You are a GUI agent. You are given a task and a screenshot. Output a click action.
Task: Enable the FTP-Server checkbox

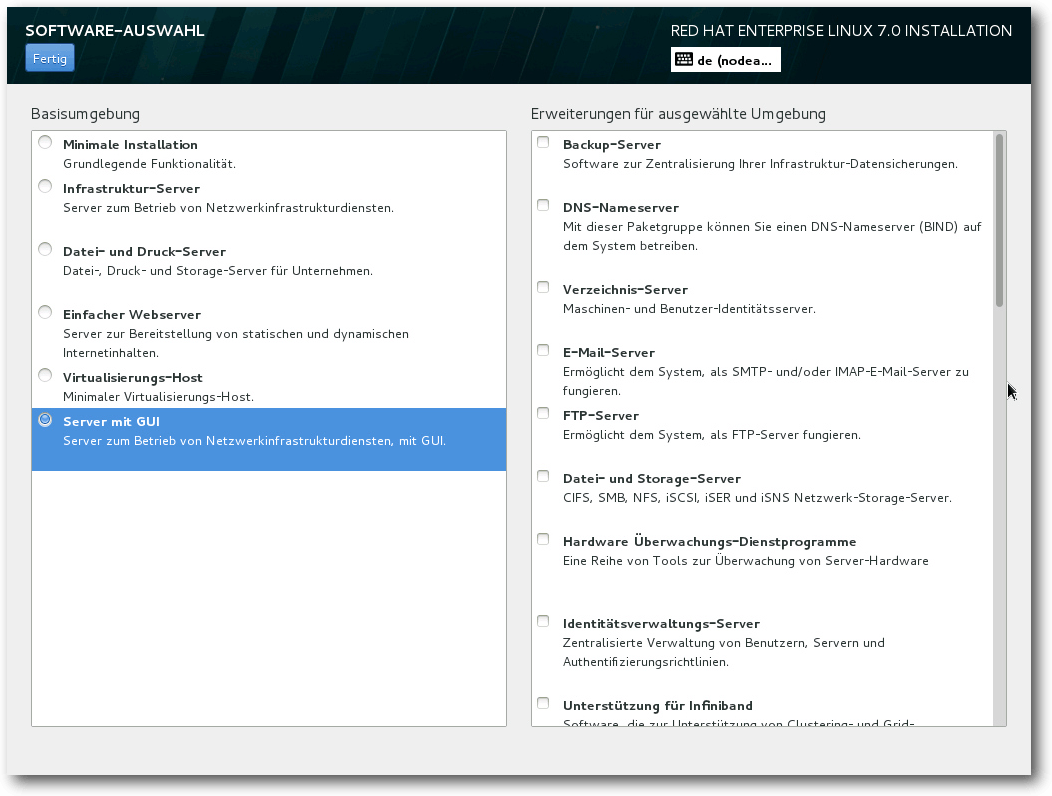click(543, 413)
